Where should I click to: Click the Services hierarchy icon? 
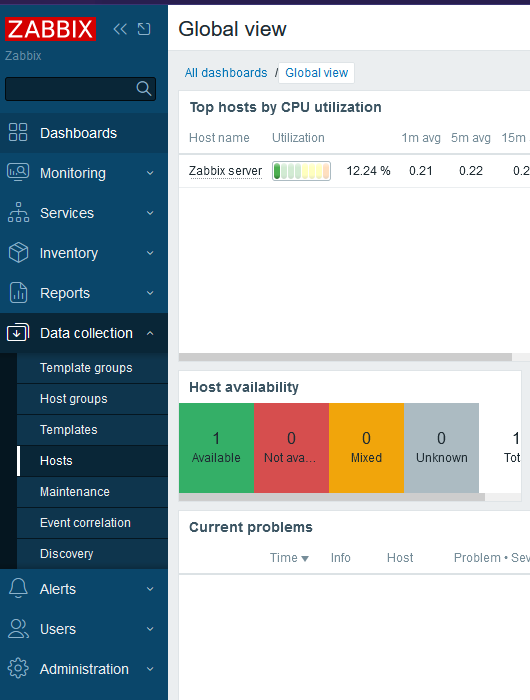(18, 212)
